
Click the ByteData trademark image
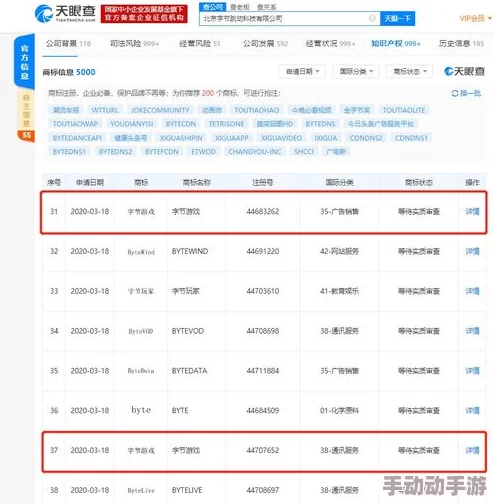tap(141, 371)
